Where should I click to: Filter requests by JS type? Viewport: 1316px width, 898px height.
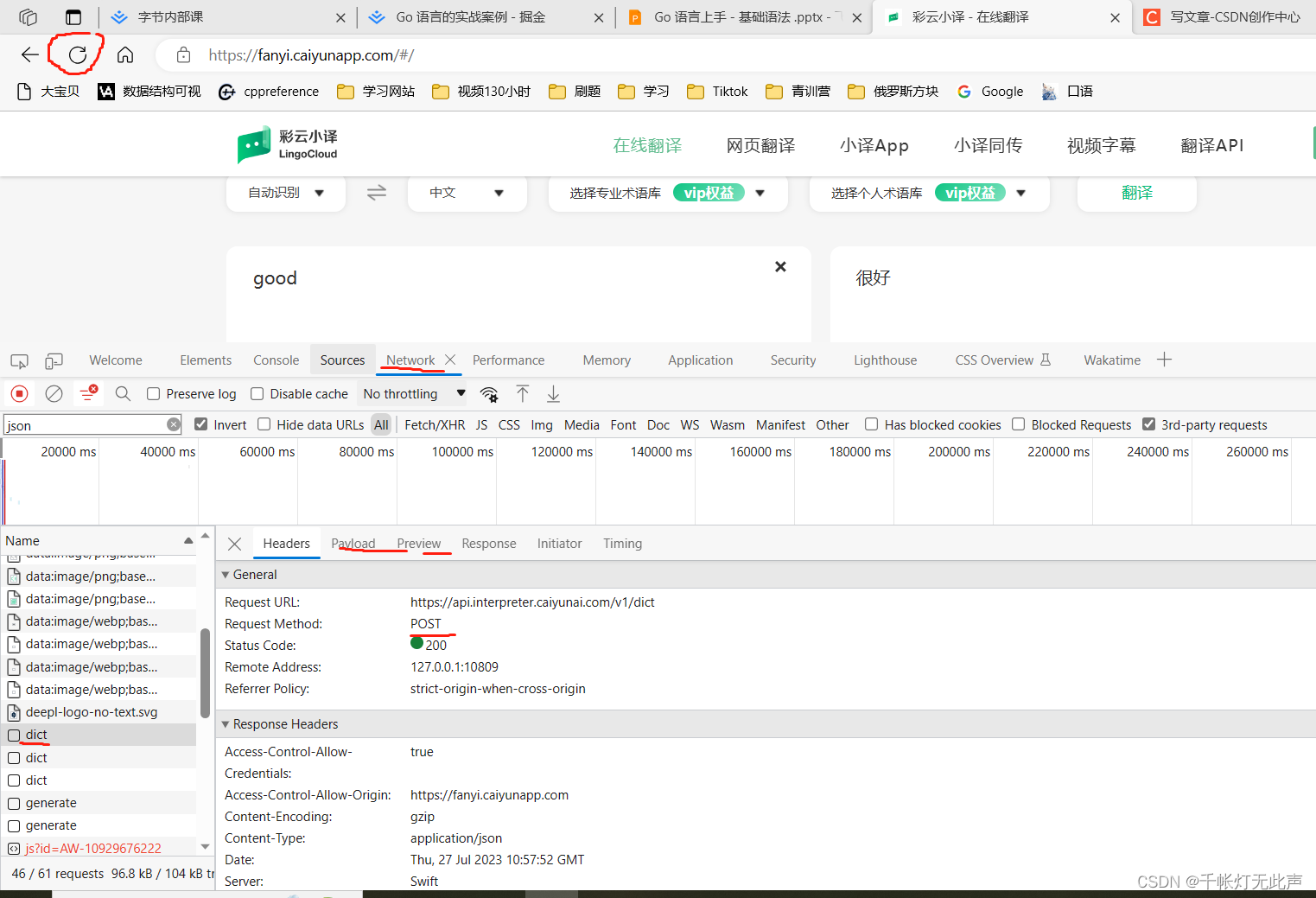(x=481, y=424)
